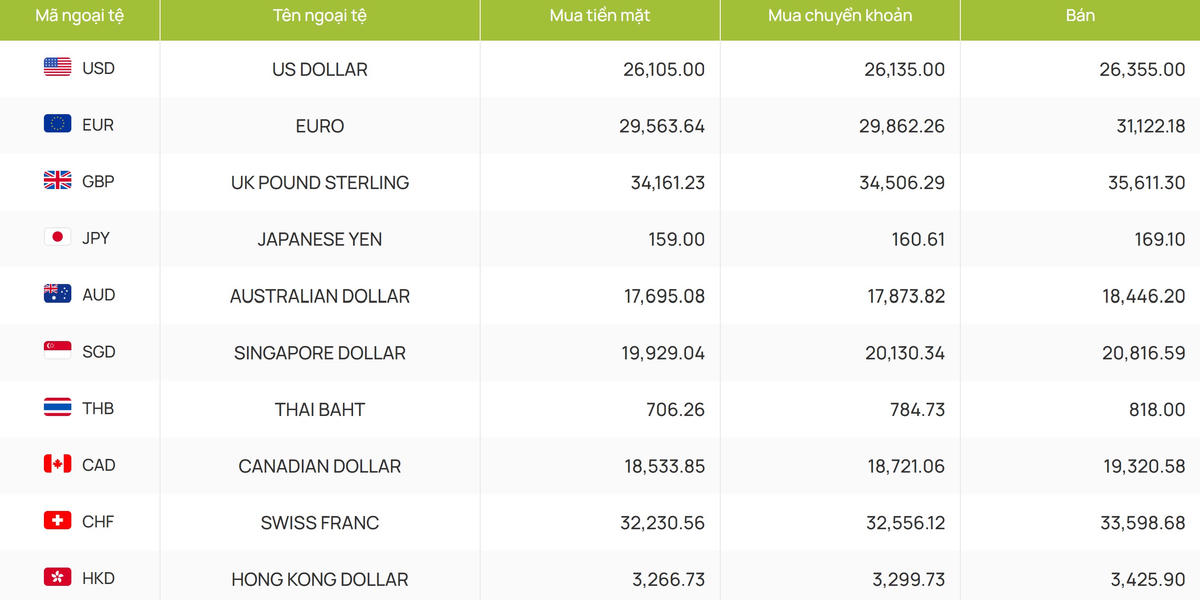Click the UK flag next to GBP
The width and height of the screenshot is (1200, 600).
coord(57,181)
